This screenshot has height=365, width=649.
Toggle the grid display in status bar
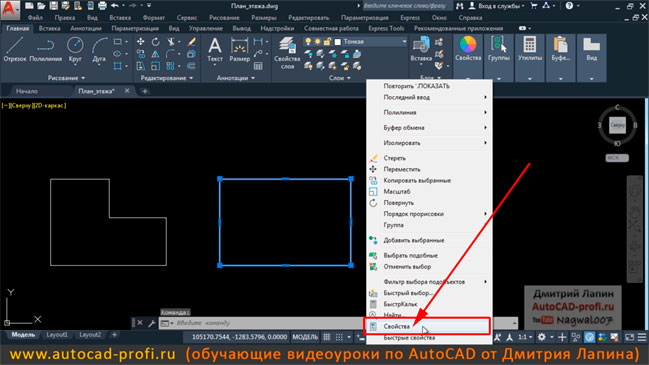[327, 337]
